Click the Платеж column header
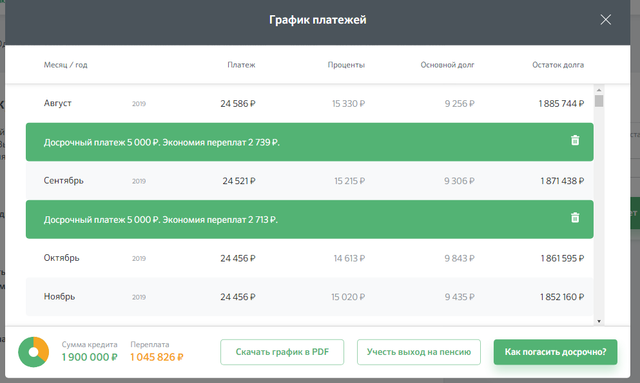Screen dimensions: 640x383 pos(241,65)
